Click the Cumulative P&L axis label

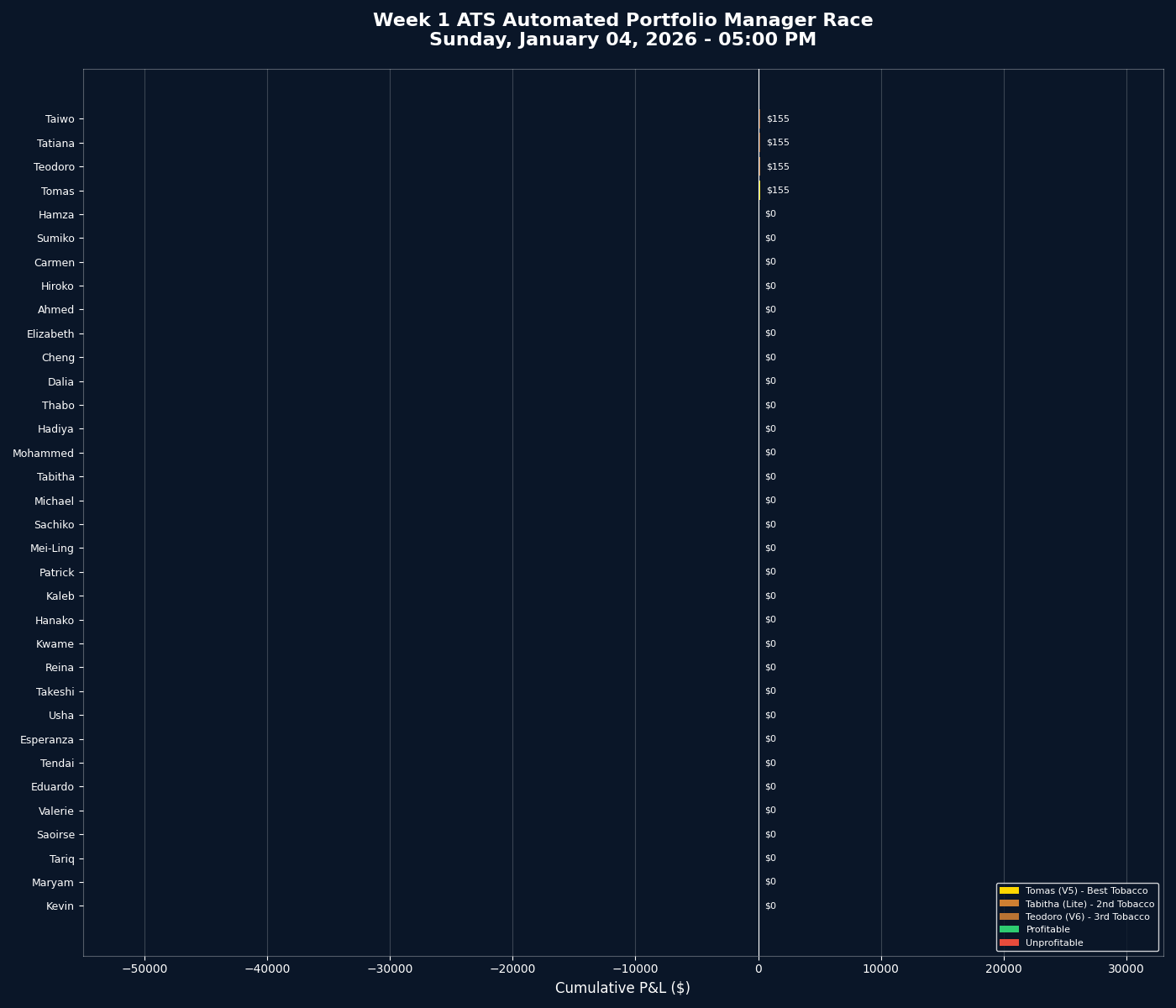pos(622,988)
